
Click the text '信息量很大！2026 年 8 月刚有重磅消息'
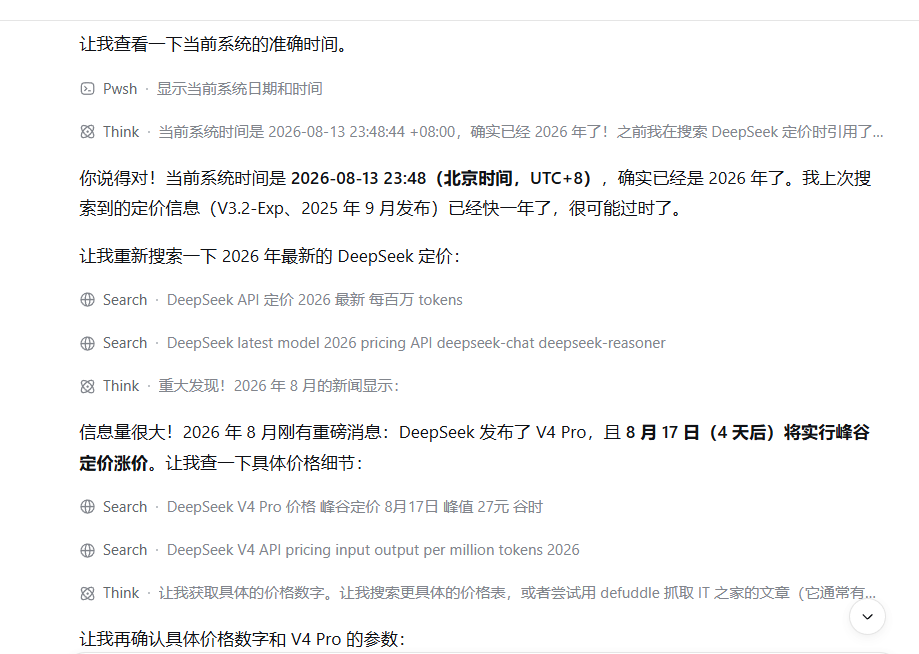230,432
